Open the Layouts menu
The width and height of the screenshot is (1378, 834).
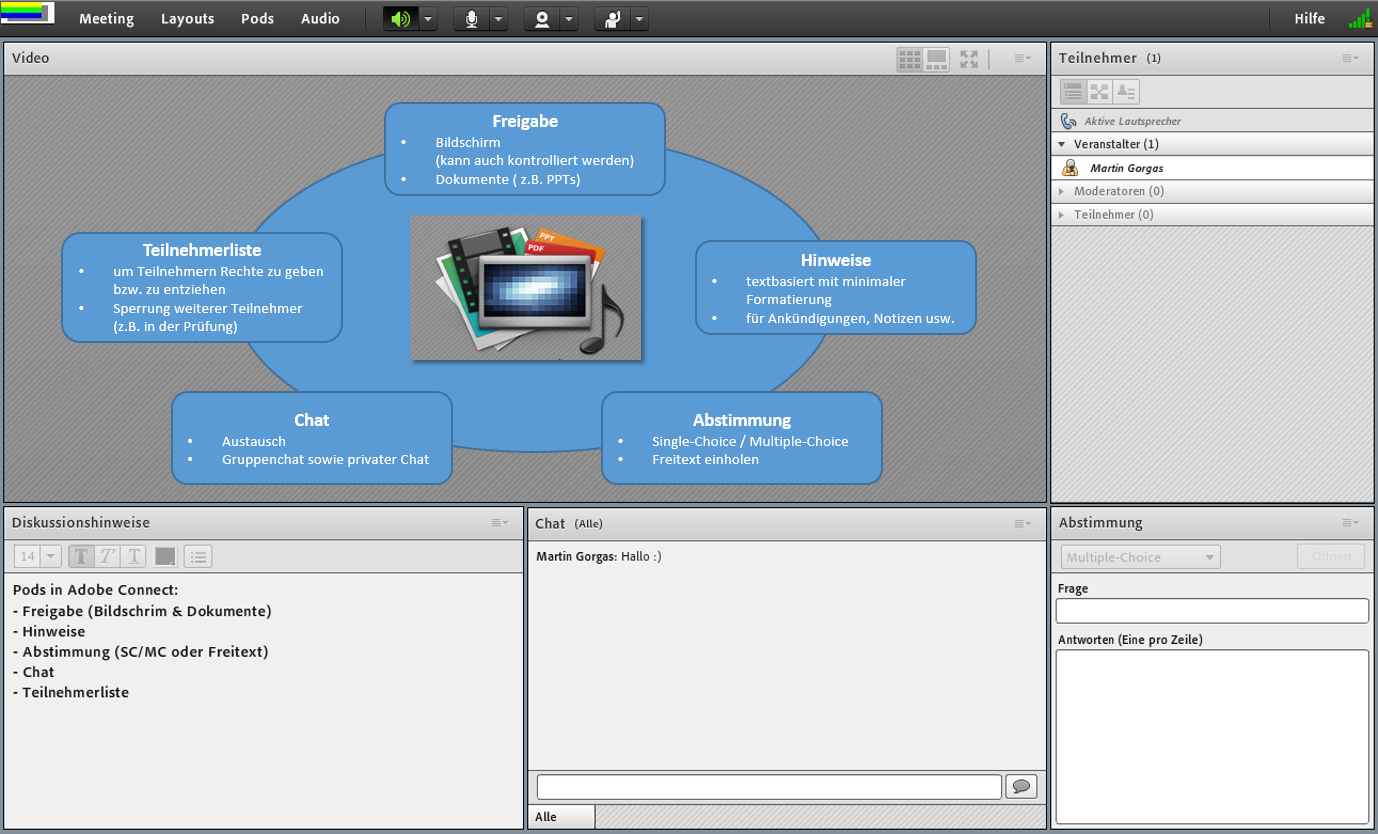click(x=188, y=19)
